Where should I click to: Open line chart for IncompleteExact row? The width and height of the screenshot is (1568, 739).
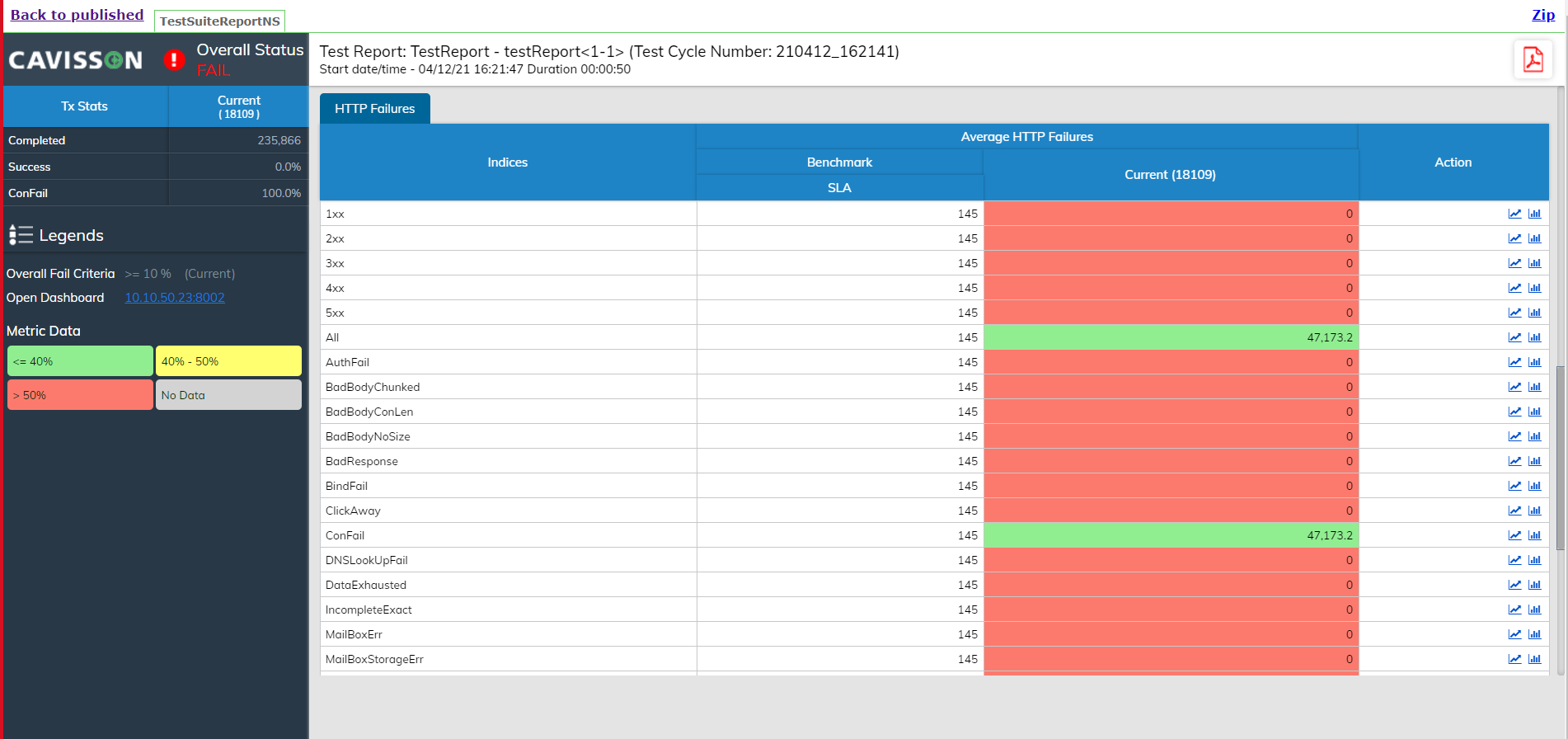1514,610
